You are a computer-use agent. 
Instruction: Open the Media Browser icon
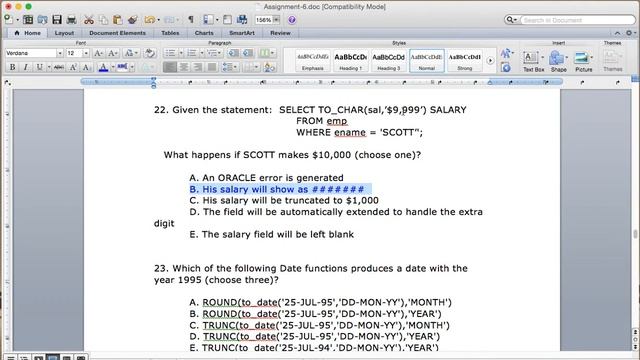tap(242, 20)
